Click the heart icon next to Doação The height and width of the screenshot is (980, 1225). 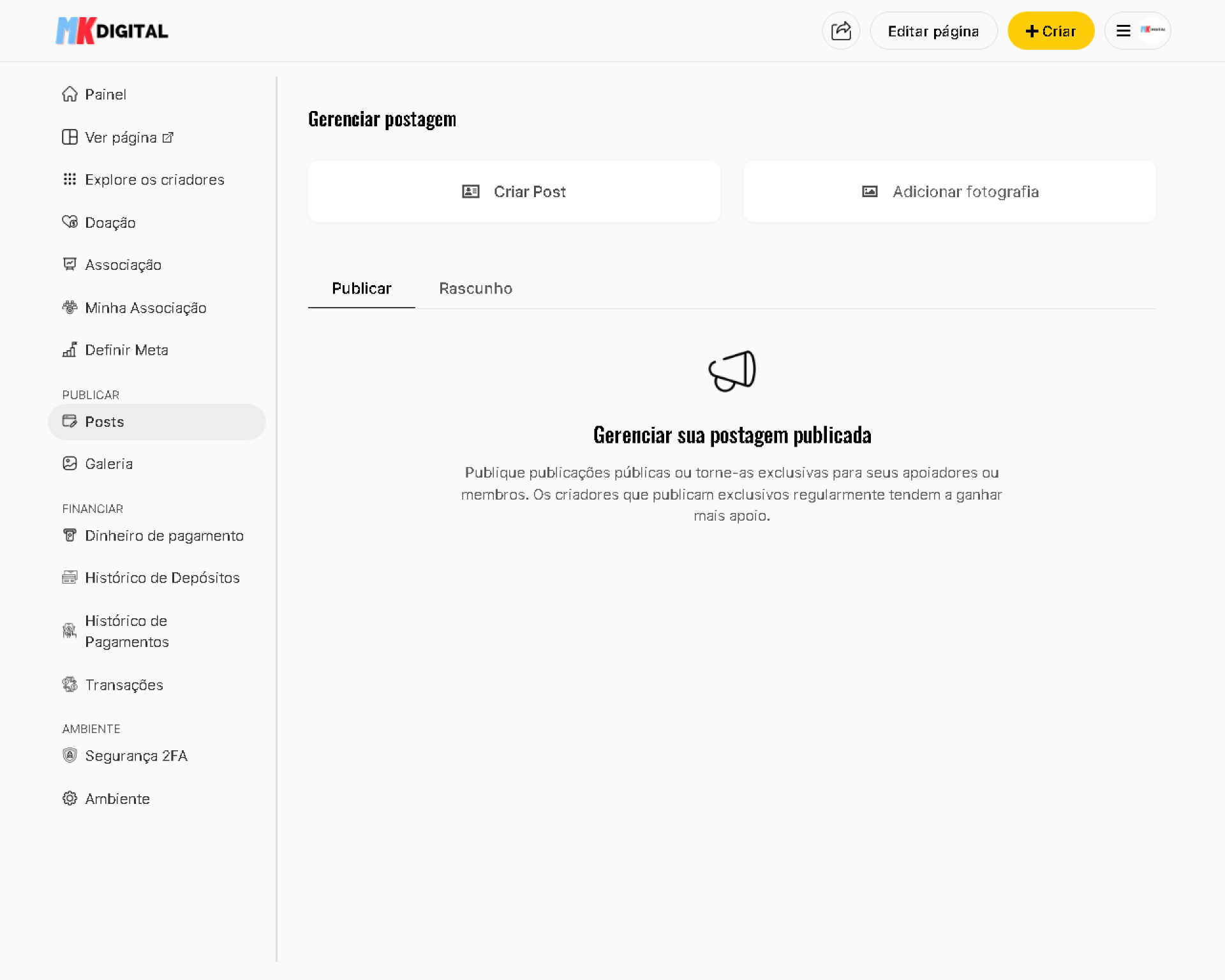click(x=70, y=222)
